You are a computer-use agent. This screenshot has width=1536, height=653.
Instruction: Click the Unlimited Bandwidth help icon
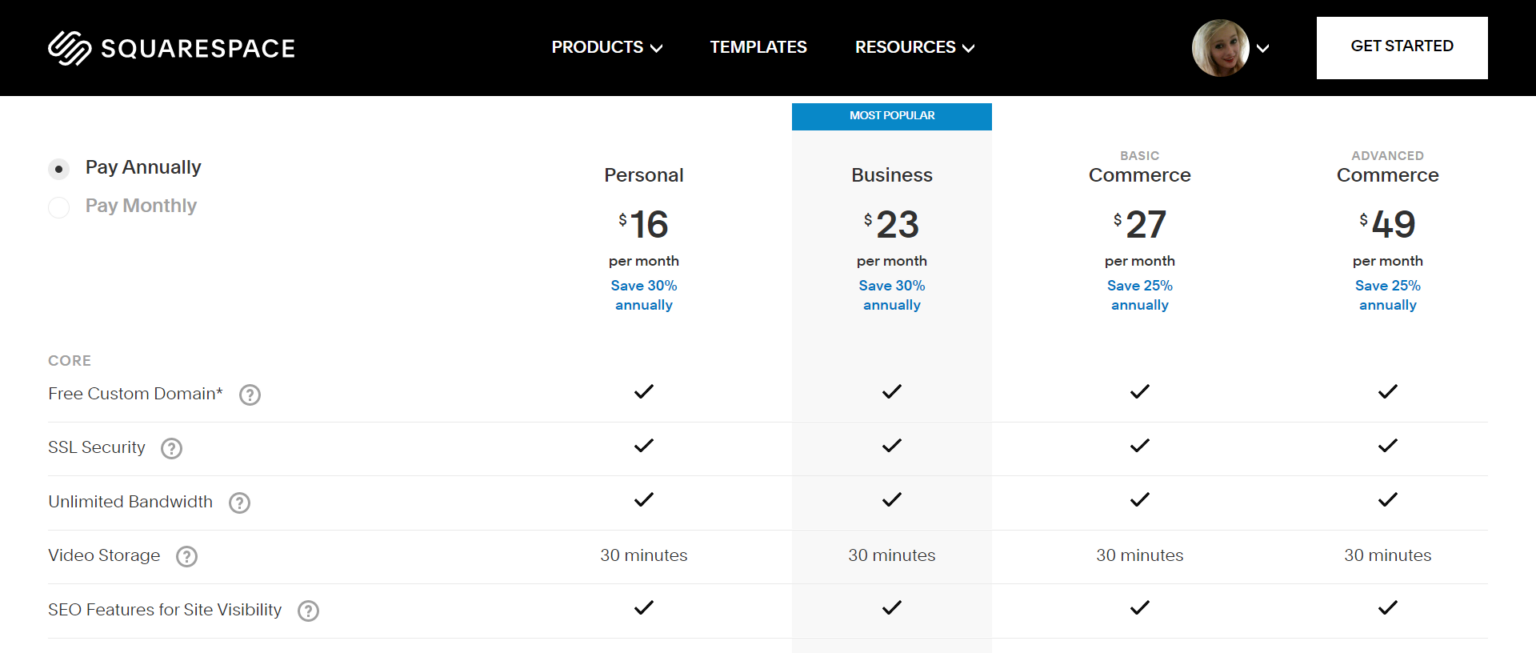239,502
